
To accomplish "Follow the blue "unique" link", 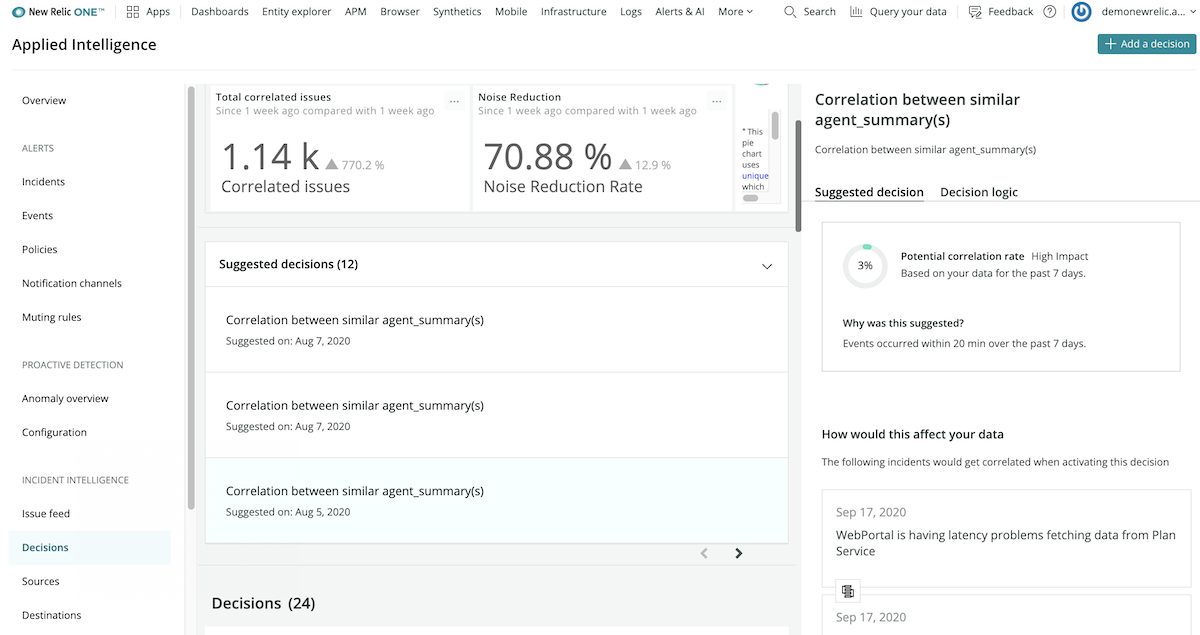I will tap(755, 176).
